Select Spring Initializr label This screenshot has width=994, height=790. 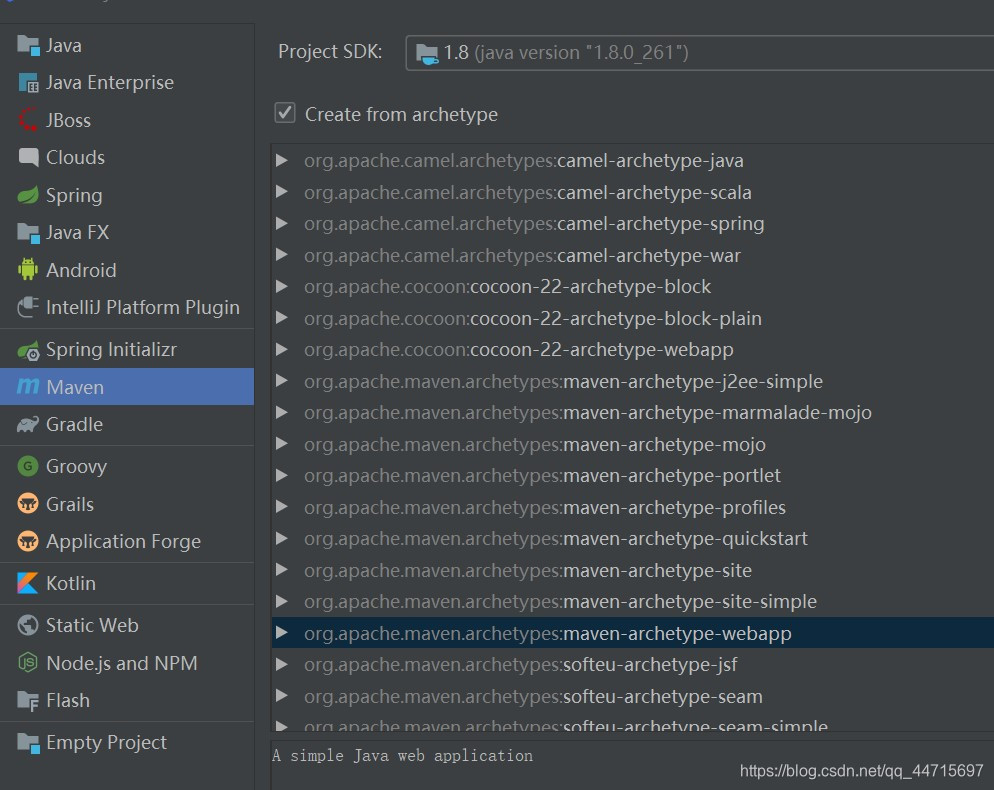(112, 349)
